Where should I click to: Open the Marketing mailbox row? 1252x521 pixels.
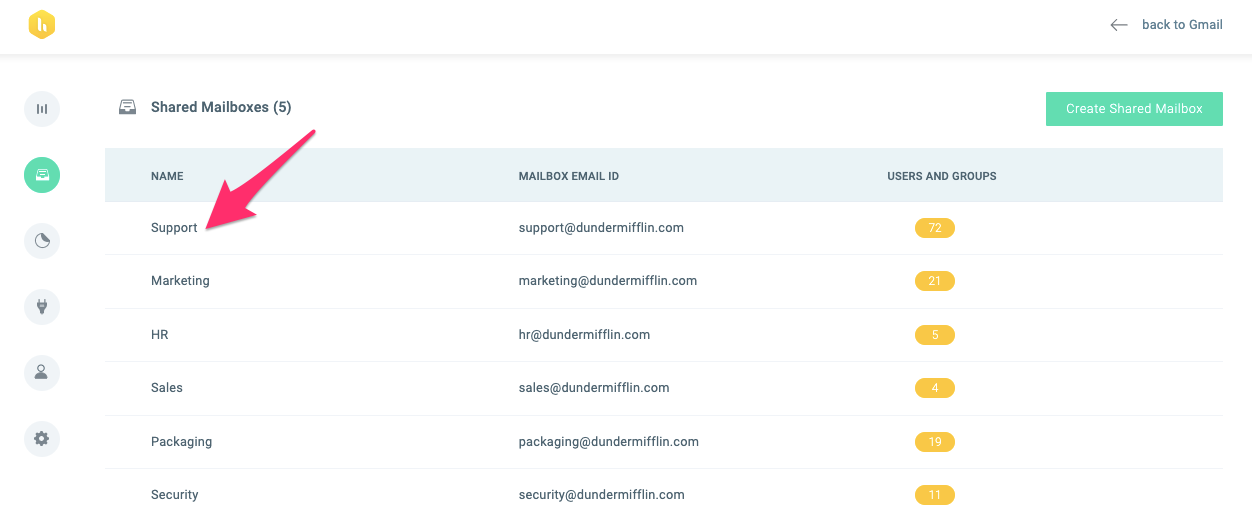(664, 281)
